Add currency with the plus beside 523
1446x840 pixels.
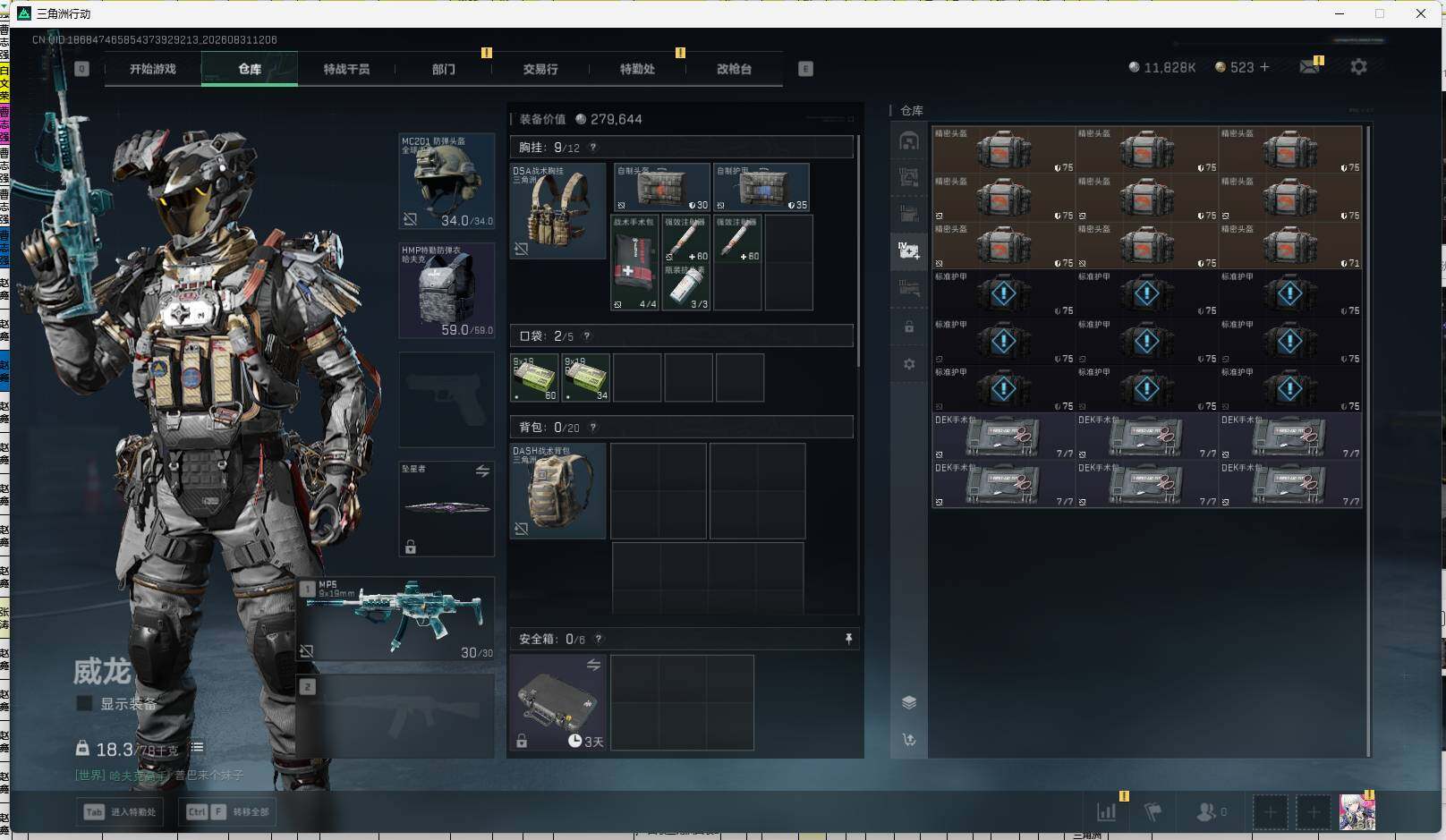pyautogui.click(x=1264, y=67)
